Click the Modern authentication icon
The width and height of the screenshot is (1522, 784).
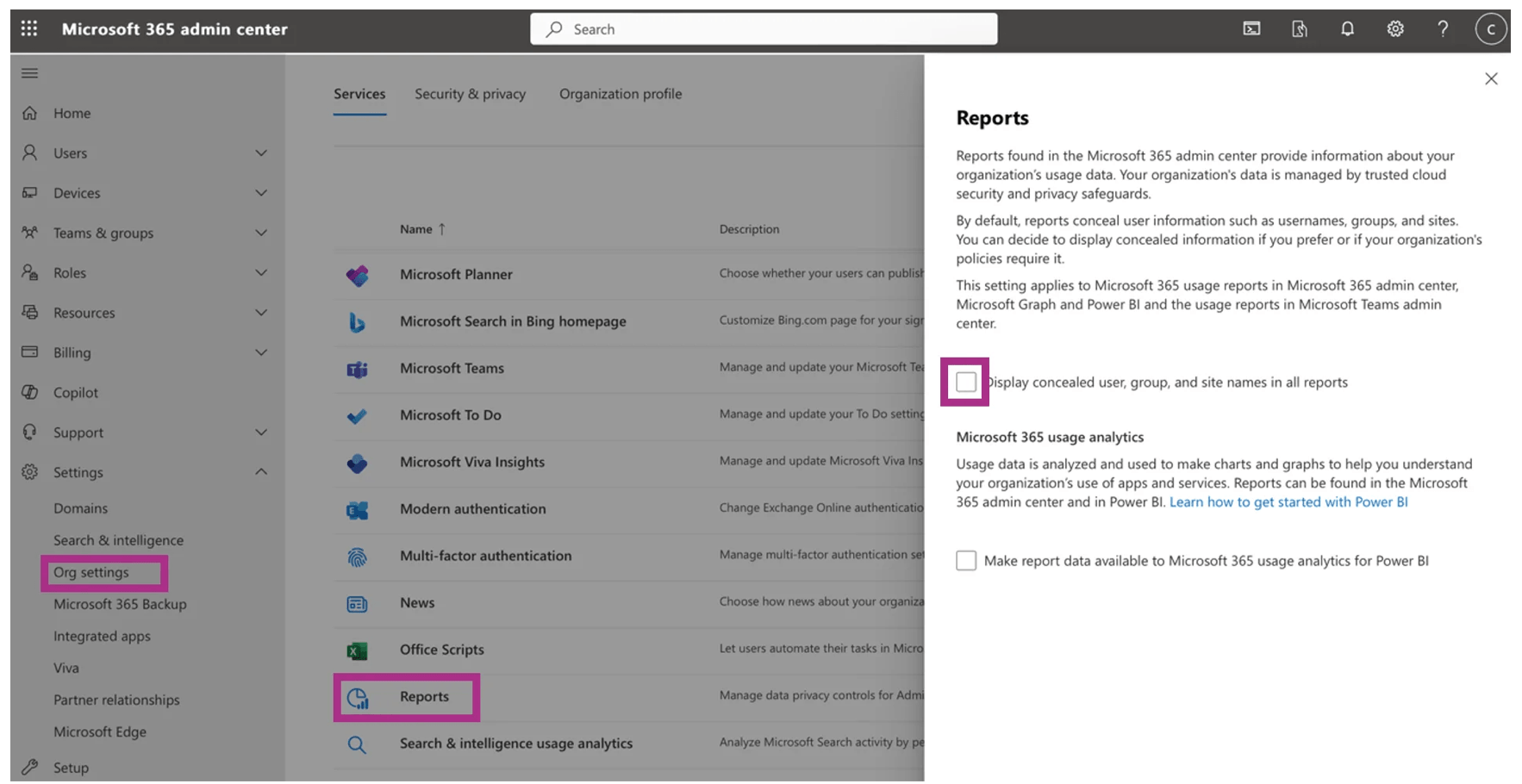pos(357,510)
